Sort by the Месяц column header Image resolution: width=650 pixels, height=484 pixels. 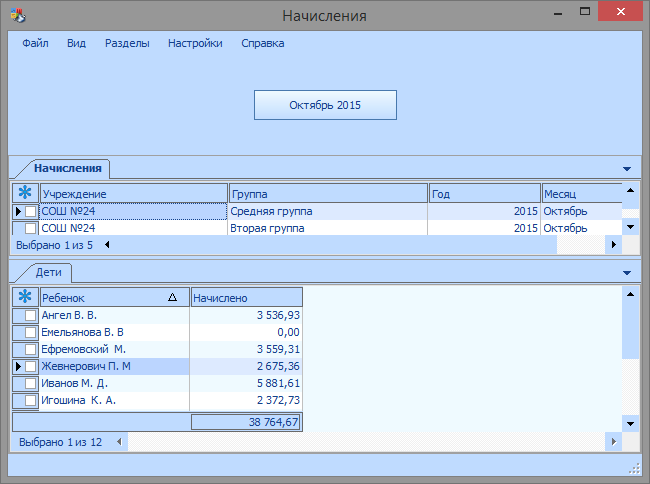point(582,194)
